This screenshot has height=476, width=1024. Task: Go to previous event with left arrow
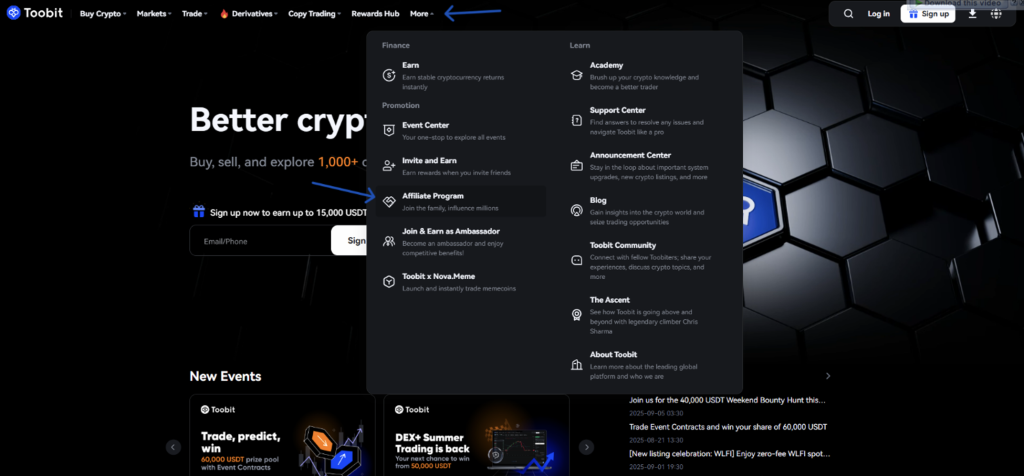173,447
